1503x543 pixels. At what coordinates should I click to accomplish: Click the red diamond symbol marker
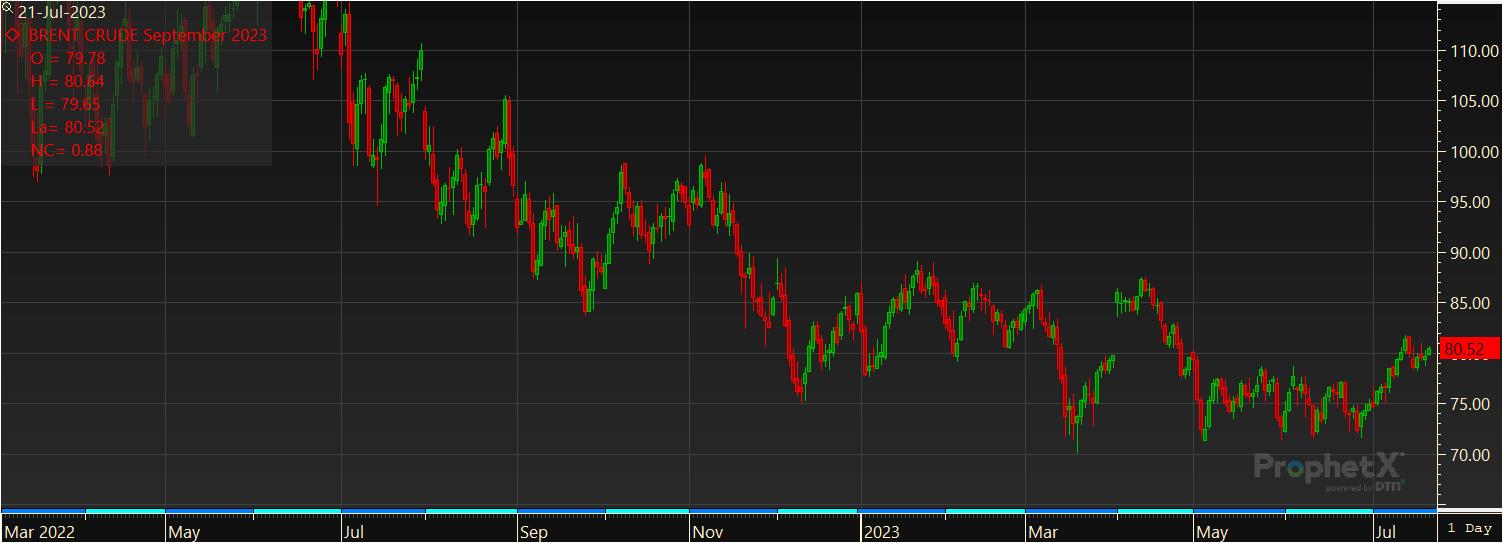click(14, 35)
